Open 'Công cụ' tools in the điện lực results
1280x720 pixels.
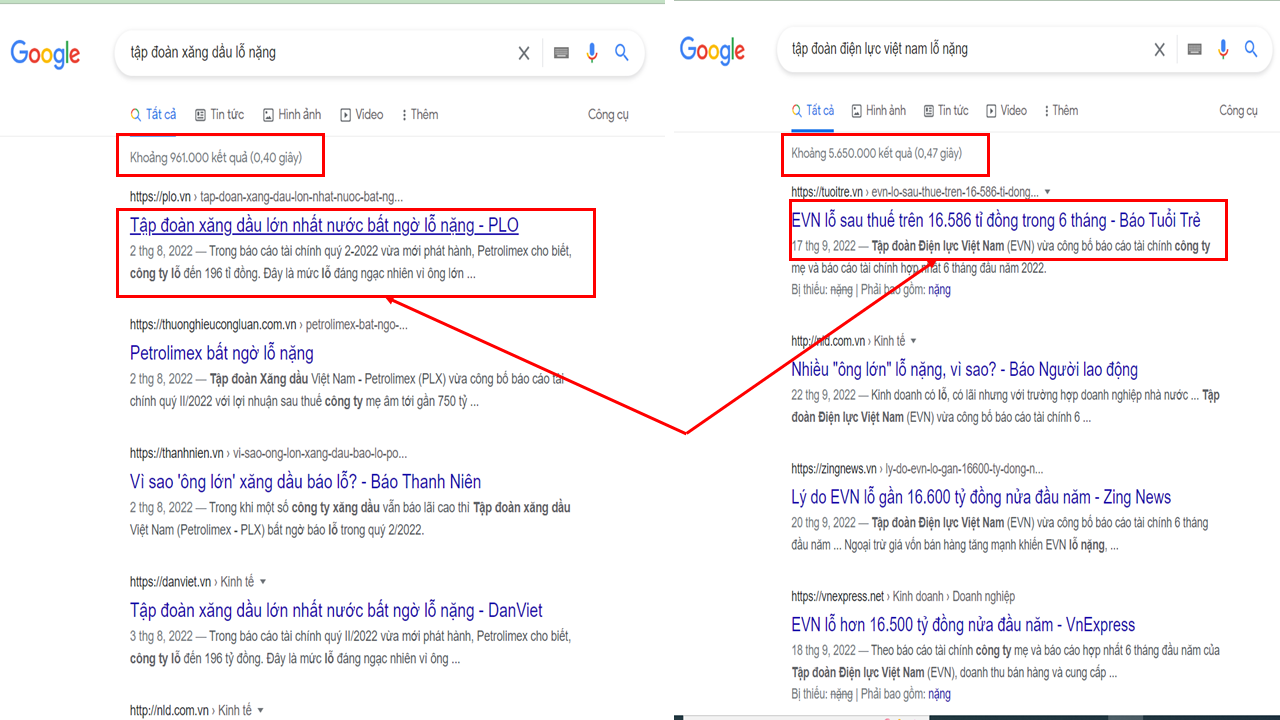coord(1238,111)
